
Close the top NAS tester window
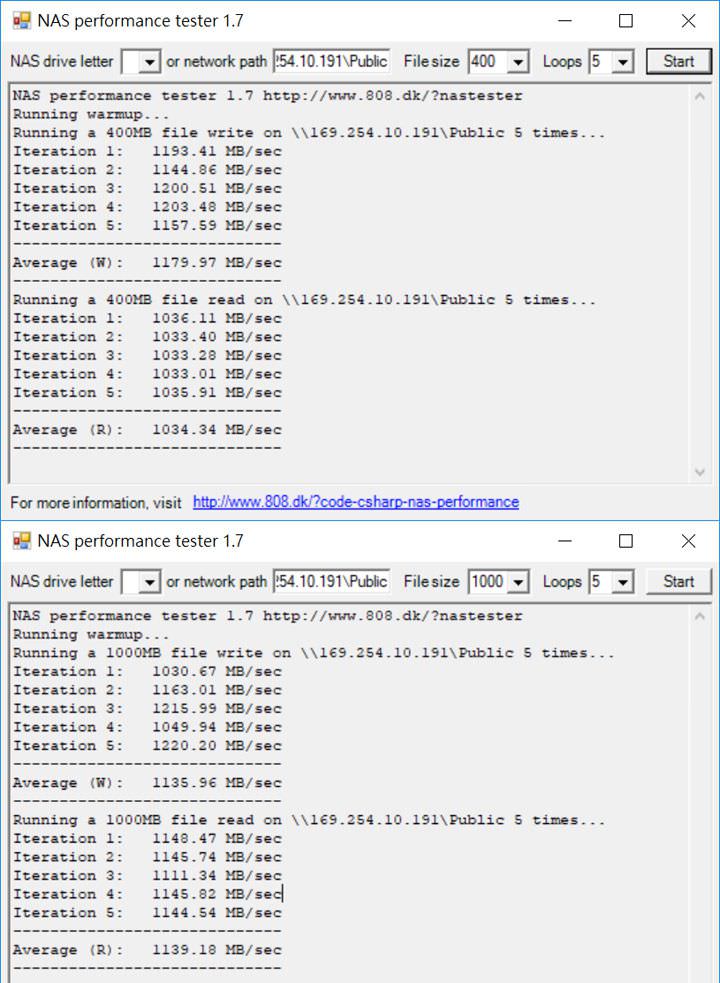coord(688,21)
